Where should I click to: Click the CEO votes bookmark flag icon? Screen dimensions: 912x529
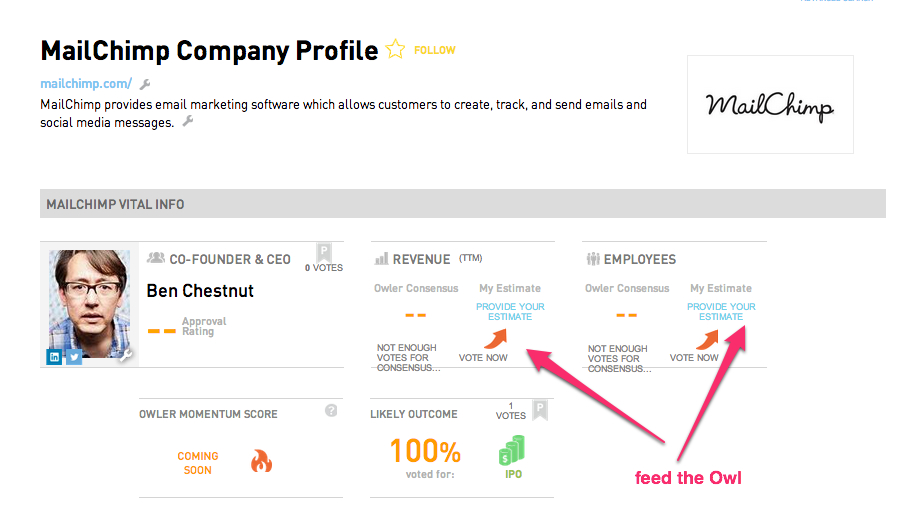[x=324, y=253]
